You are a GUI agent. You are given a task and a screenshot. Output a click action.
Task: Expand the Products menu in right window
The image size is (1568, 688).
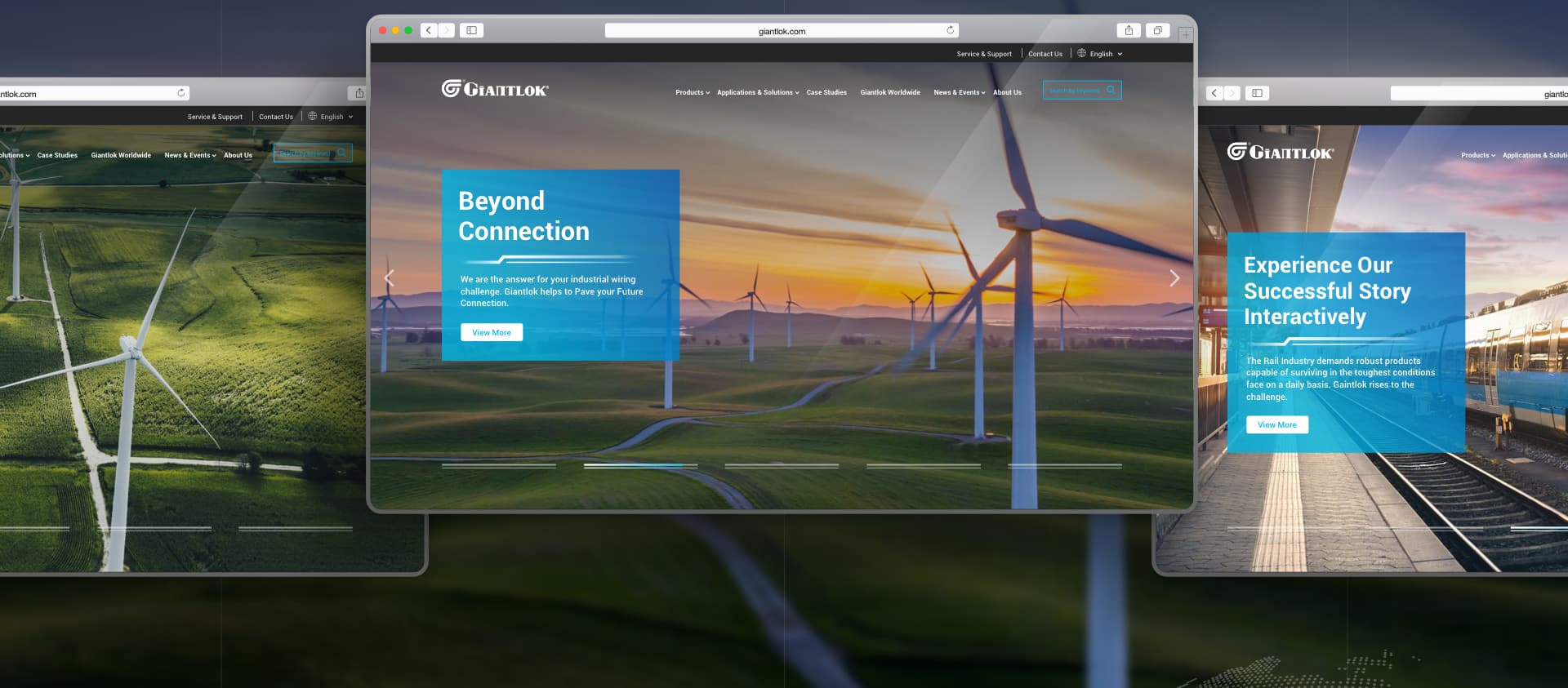pyautogui.click(x=1478, y=155)
